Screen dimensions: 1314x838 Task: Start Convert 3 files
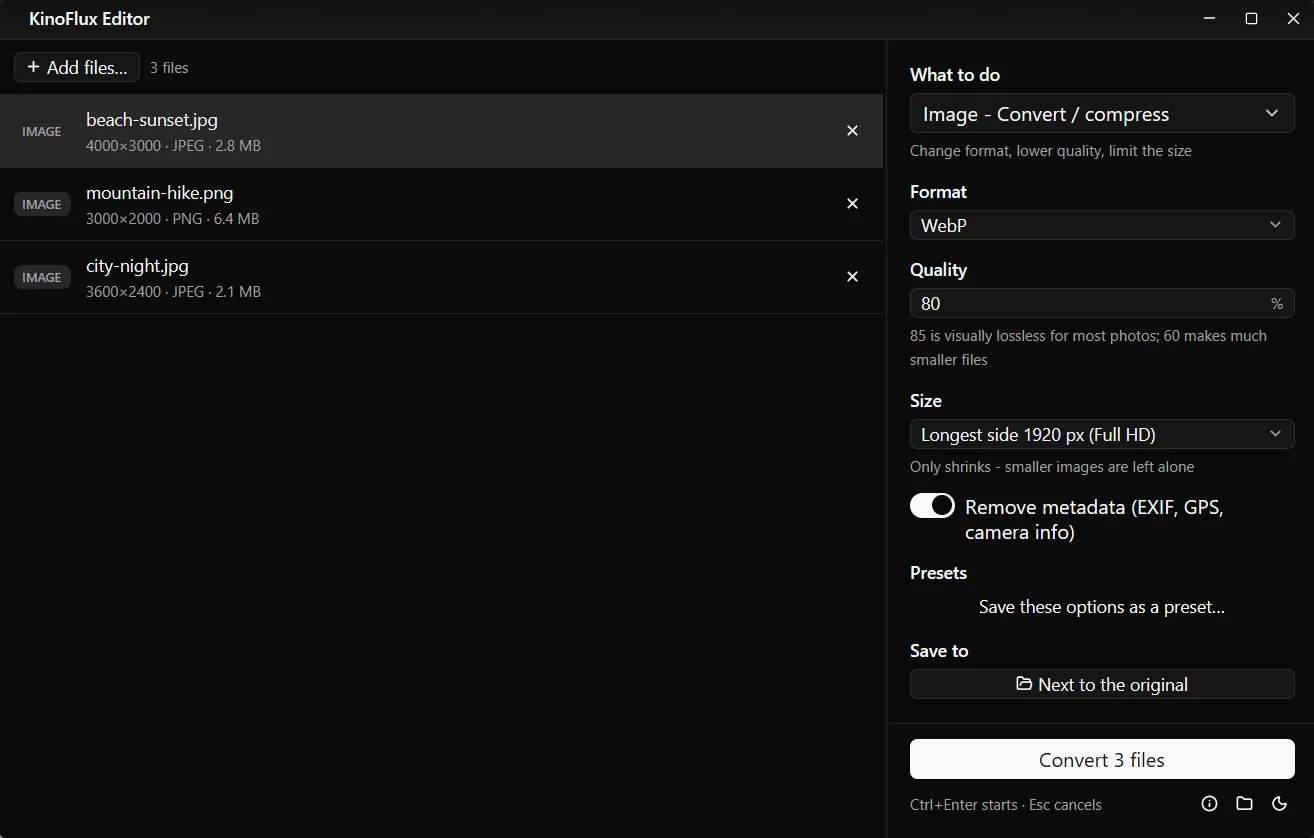(1102, 759)
